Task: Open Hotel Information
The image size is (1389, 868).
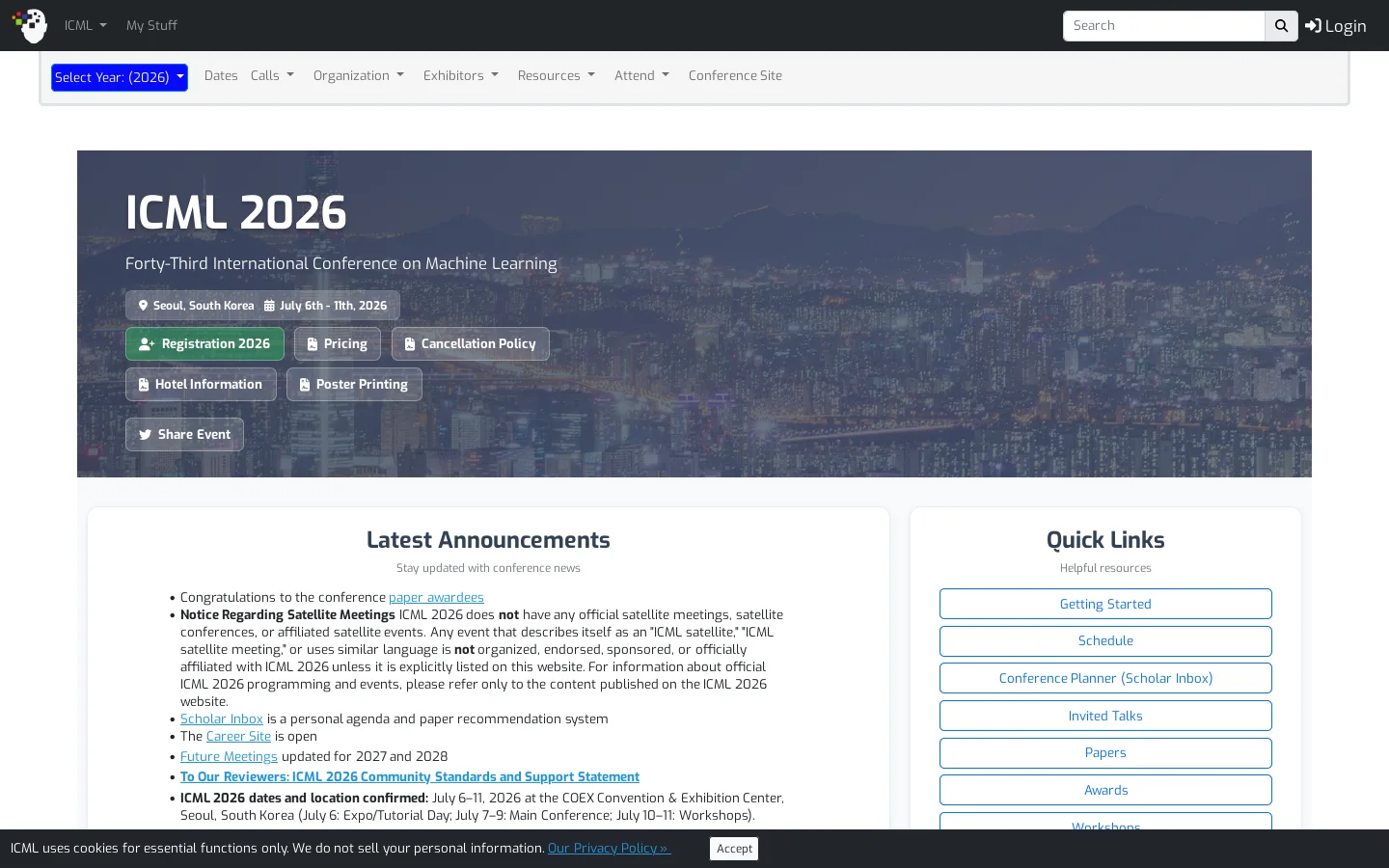Action: (x=201, y=385)
